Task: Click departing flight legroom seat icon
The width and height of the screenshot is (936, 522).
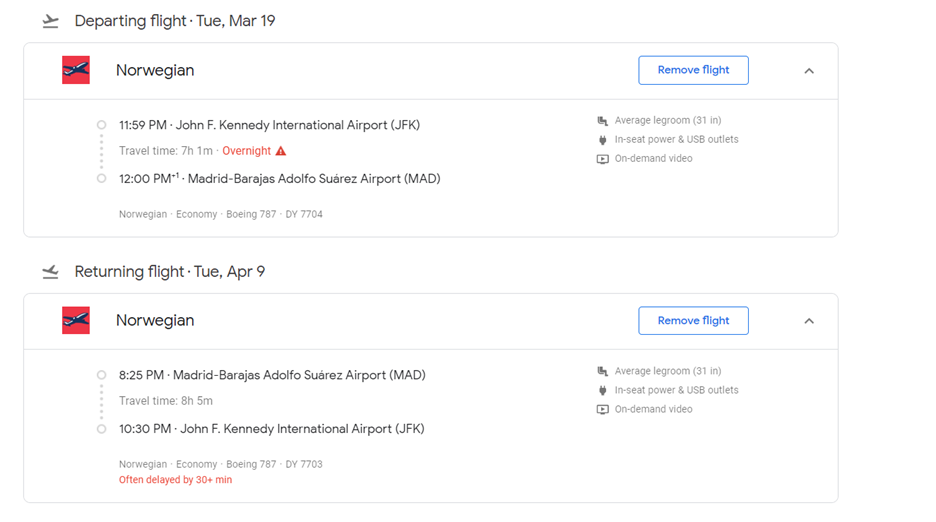Action: point(602,121)
